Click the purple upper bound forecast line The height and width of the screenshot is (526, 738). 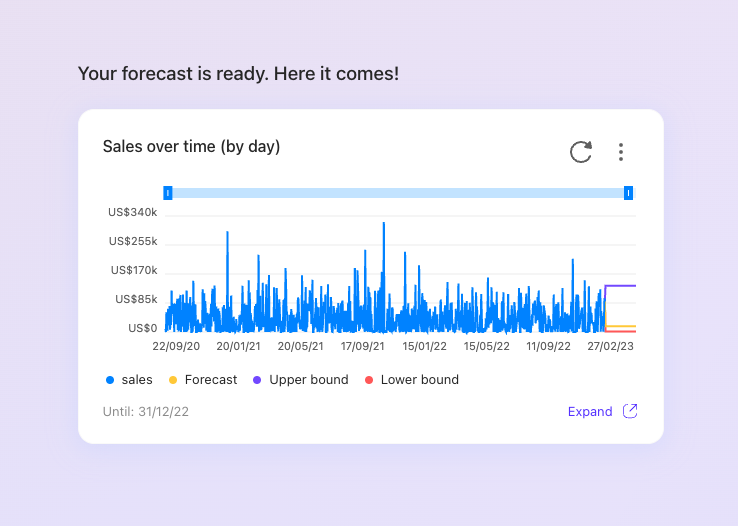tap(622, 286)
